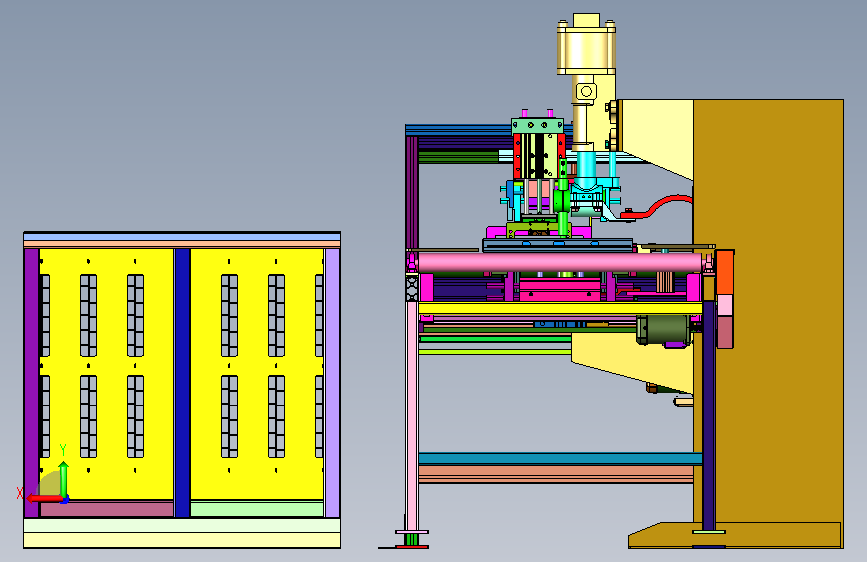Pick the salmon horizontal beam below teal bar
The width and height of the screenshot is (867, 562).
(x=556, y=474)
